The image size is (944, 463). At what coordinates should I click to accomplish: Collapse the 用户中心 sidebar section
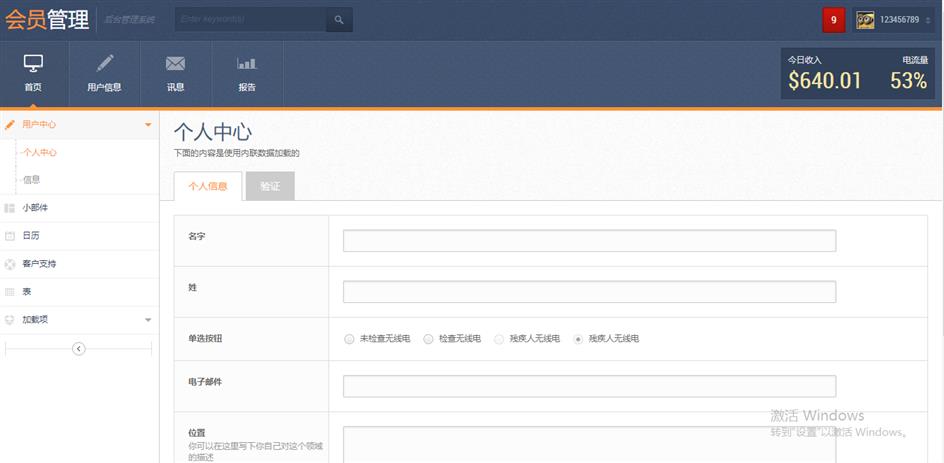coord(148,125)
